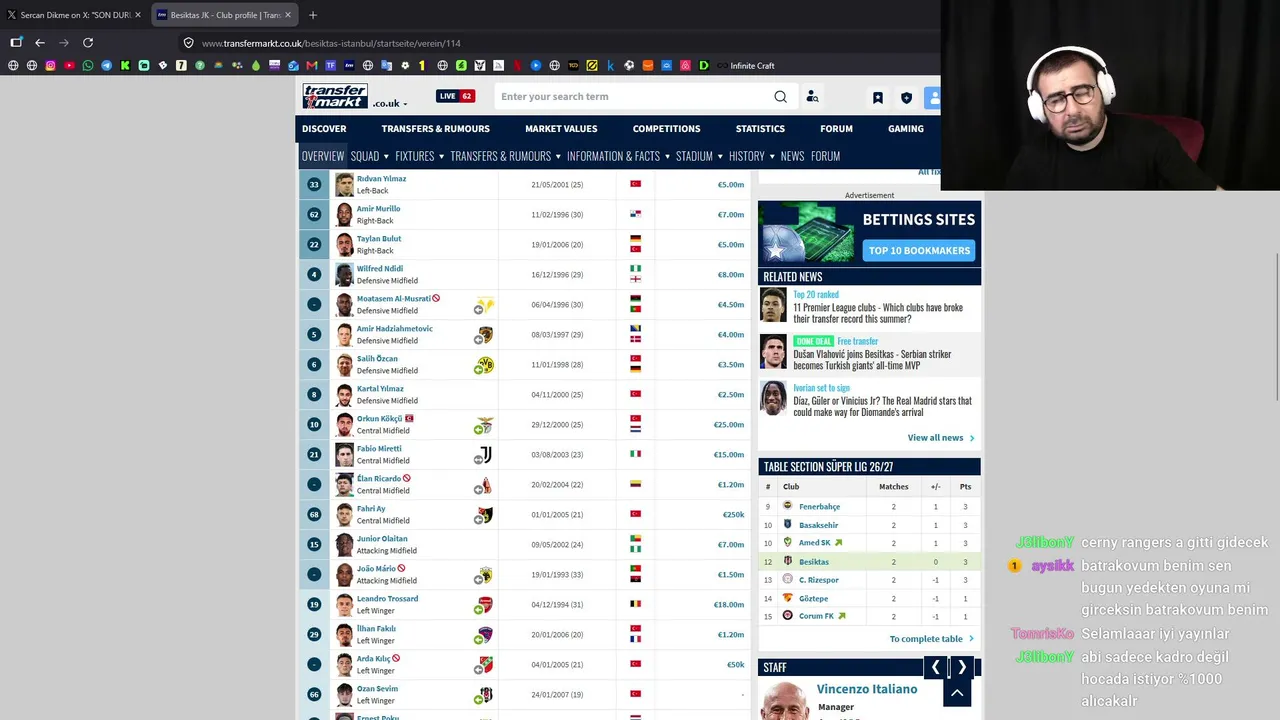
Task: Open To complete table link
Action: [x=931, y=639]
